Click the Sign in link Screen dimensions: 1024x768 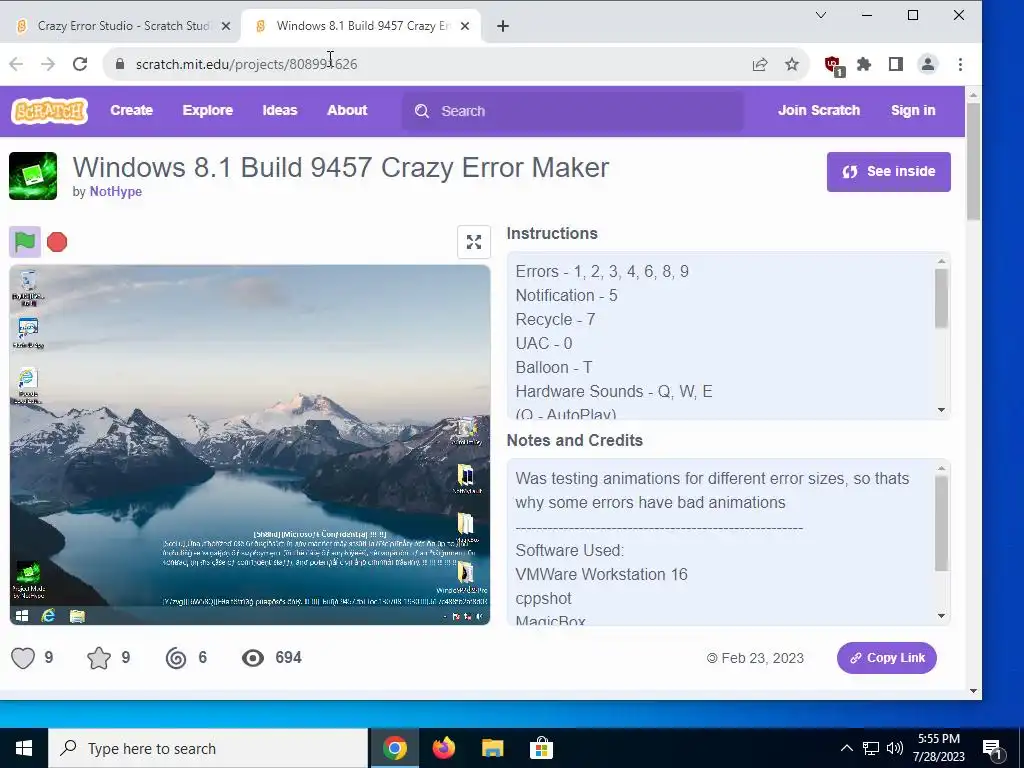click(913, 110)
